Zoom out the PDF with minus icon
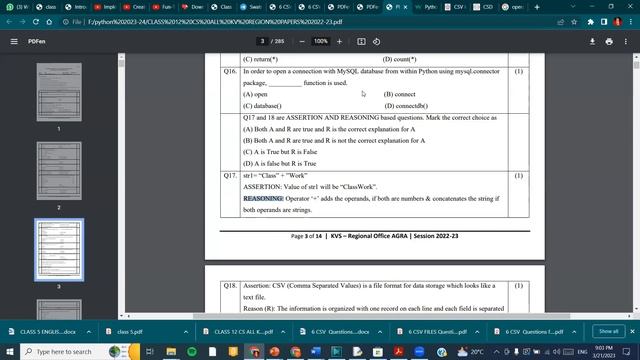This screenshot has height=360, width=640. click(302, 41)
